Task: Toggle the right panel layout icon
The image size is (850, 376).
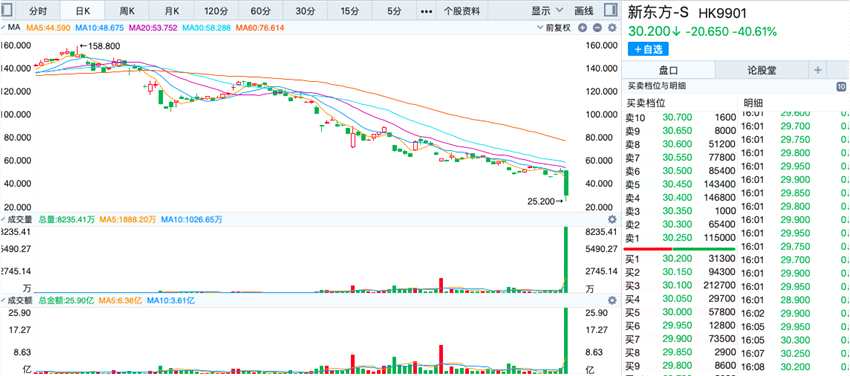Action: click(x=610, y=10)
